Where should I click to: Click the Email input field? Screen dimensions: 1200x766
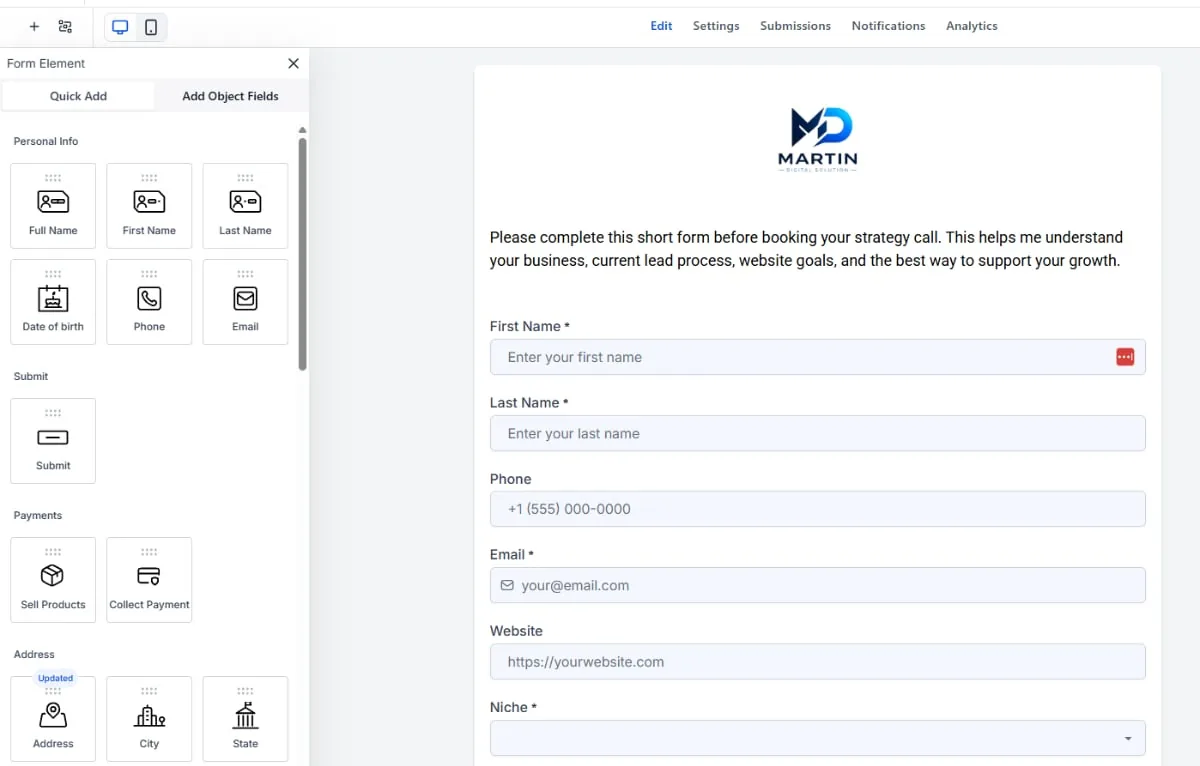click(x=817, y=585)
